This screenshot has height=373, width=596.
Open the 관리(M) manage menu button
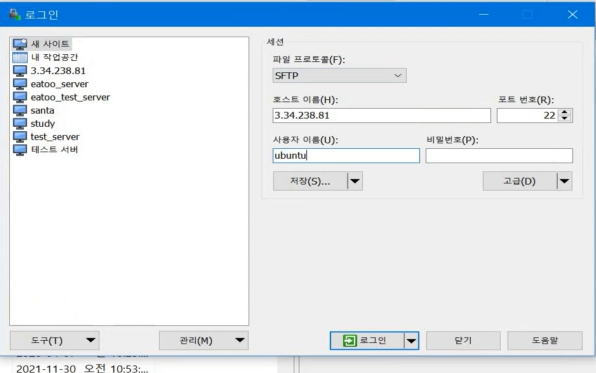(204, 340)
